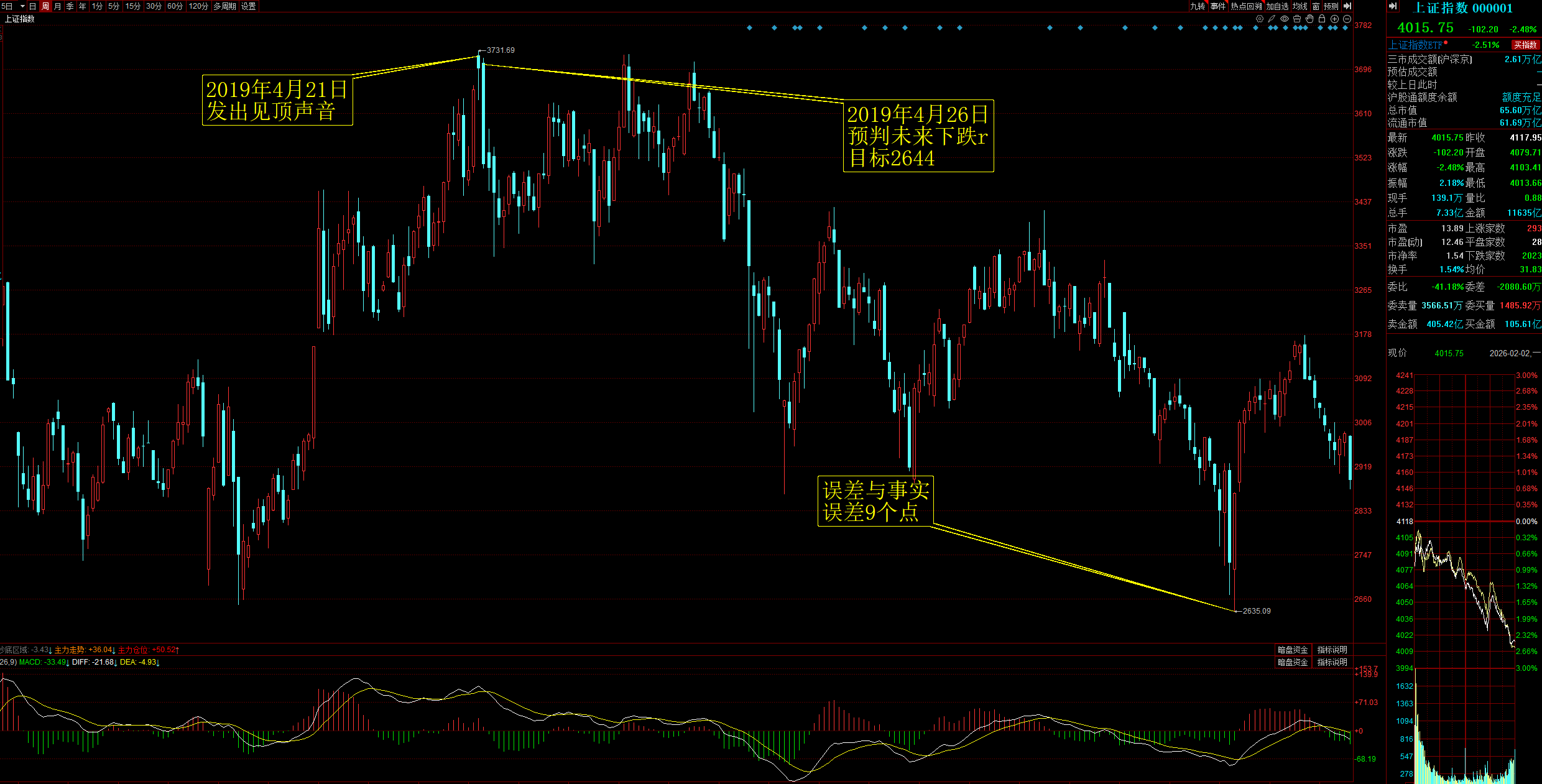Open the 上证指数ETF link
The width and height of the screenshot is (1542, 784).
coord(1415,45)
